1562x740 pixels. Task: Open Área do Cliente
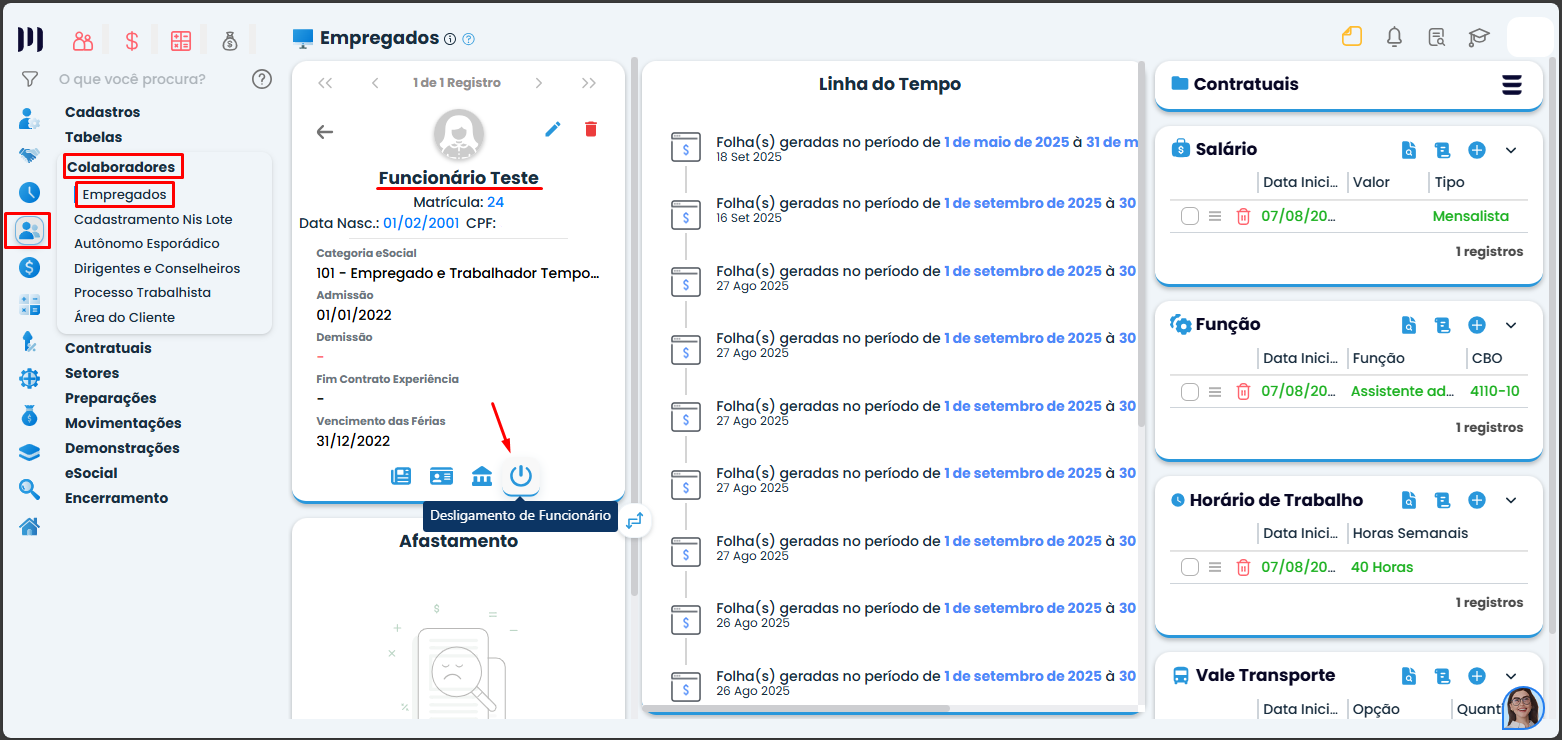[124, 317]
